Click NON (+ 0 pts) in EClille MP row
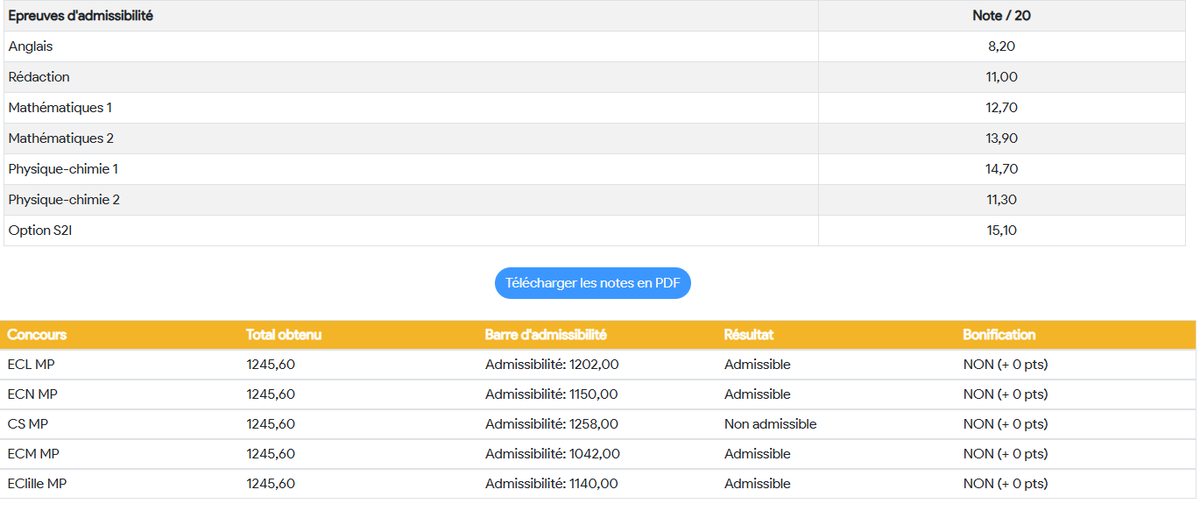Viewport: 1200px width, 511px height. (x=1005, y=484)
